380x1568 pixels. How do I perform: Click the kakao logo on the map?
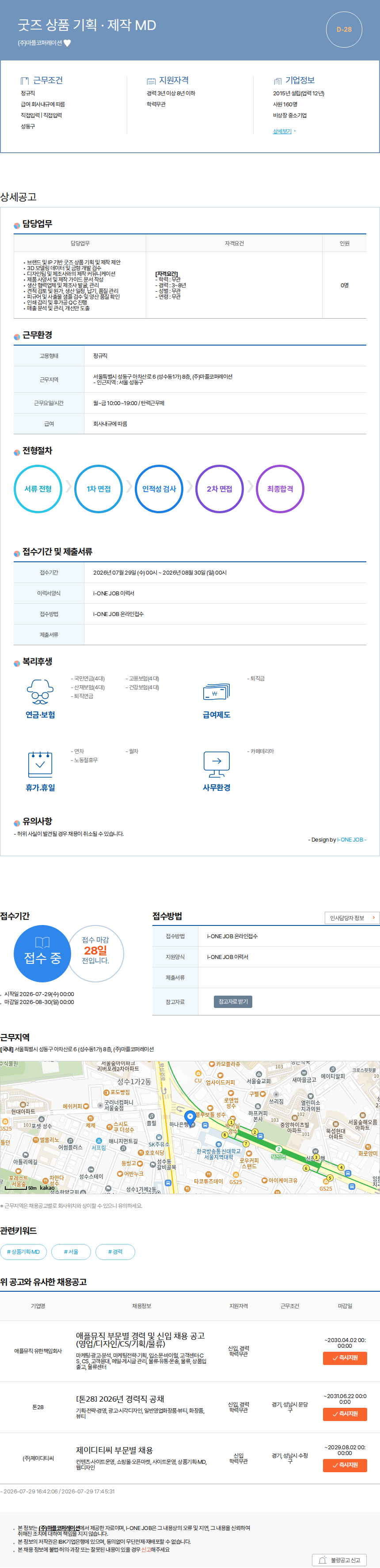point(47,1188)
